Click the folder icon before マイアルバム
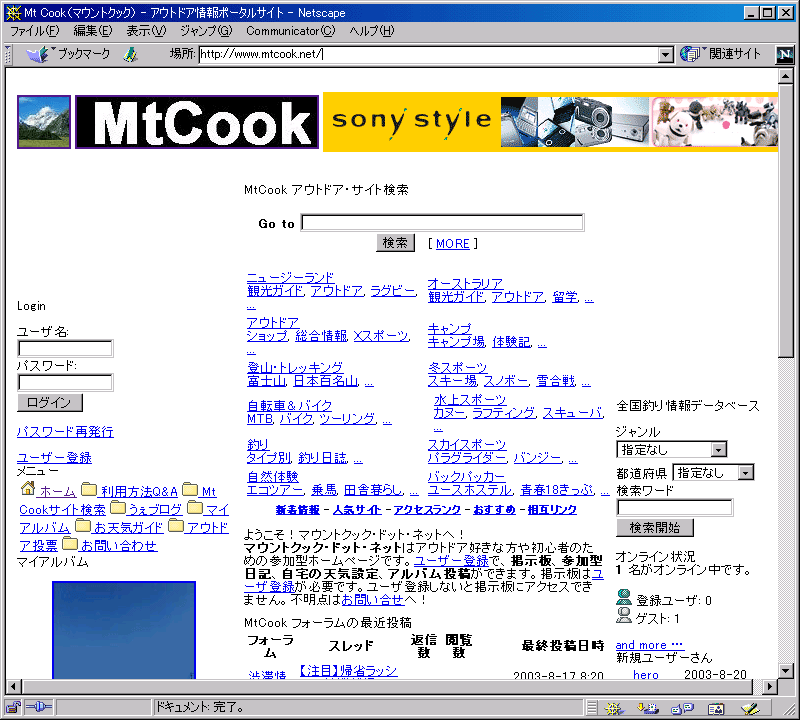The width and height of the screenshot is (800, 720). pos(194,507)
